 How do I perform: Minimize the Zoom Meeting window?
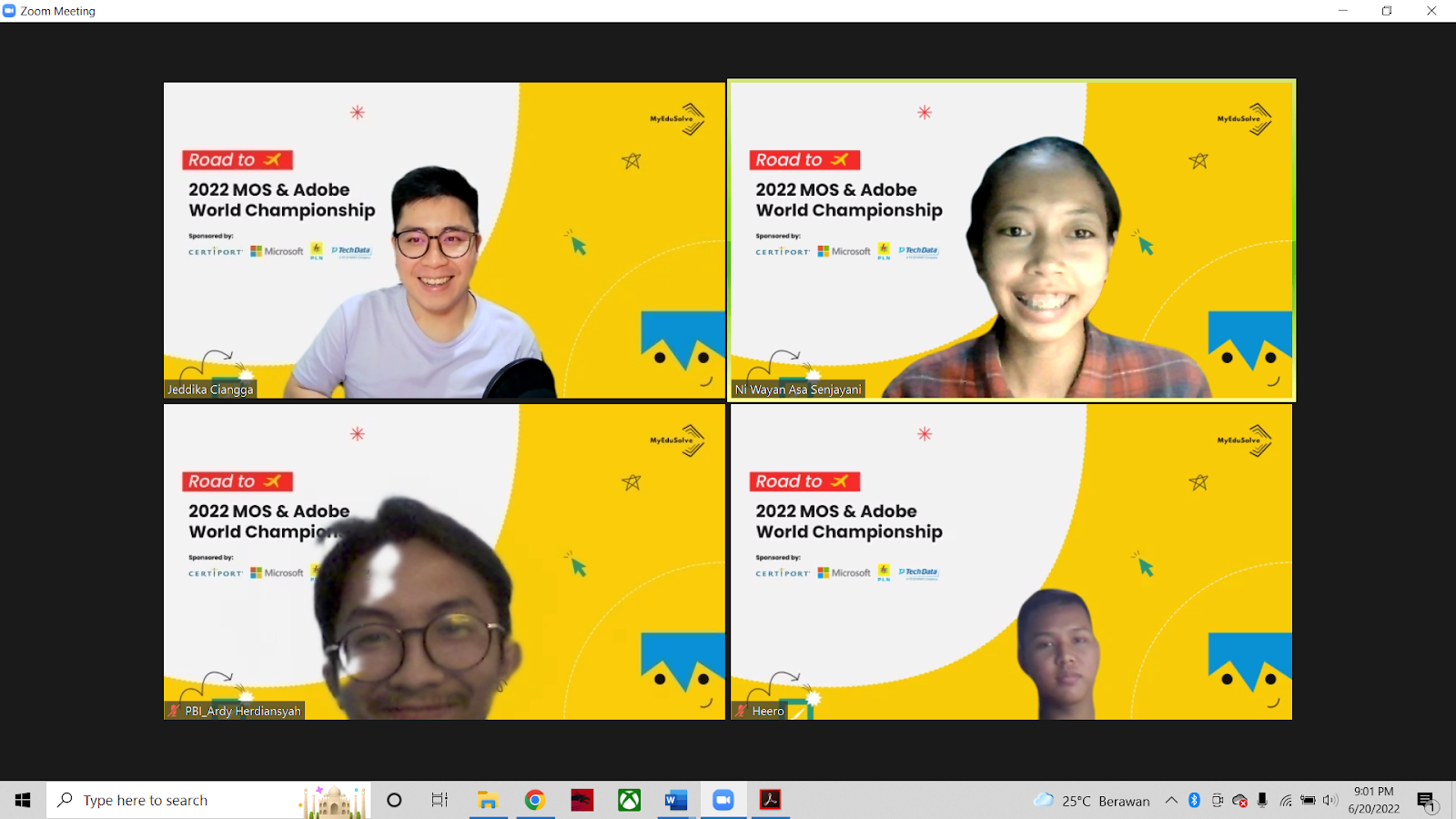(x=1342, y=11)
